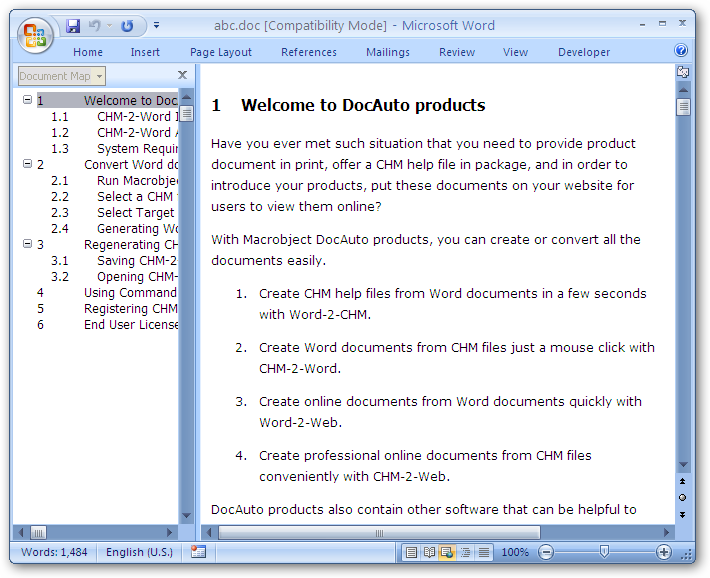Screen dimensions: 710x578
Task: Click the Save icon in Quick Access Toolbar
Action: click(73, 26)
